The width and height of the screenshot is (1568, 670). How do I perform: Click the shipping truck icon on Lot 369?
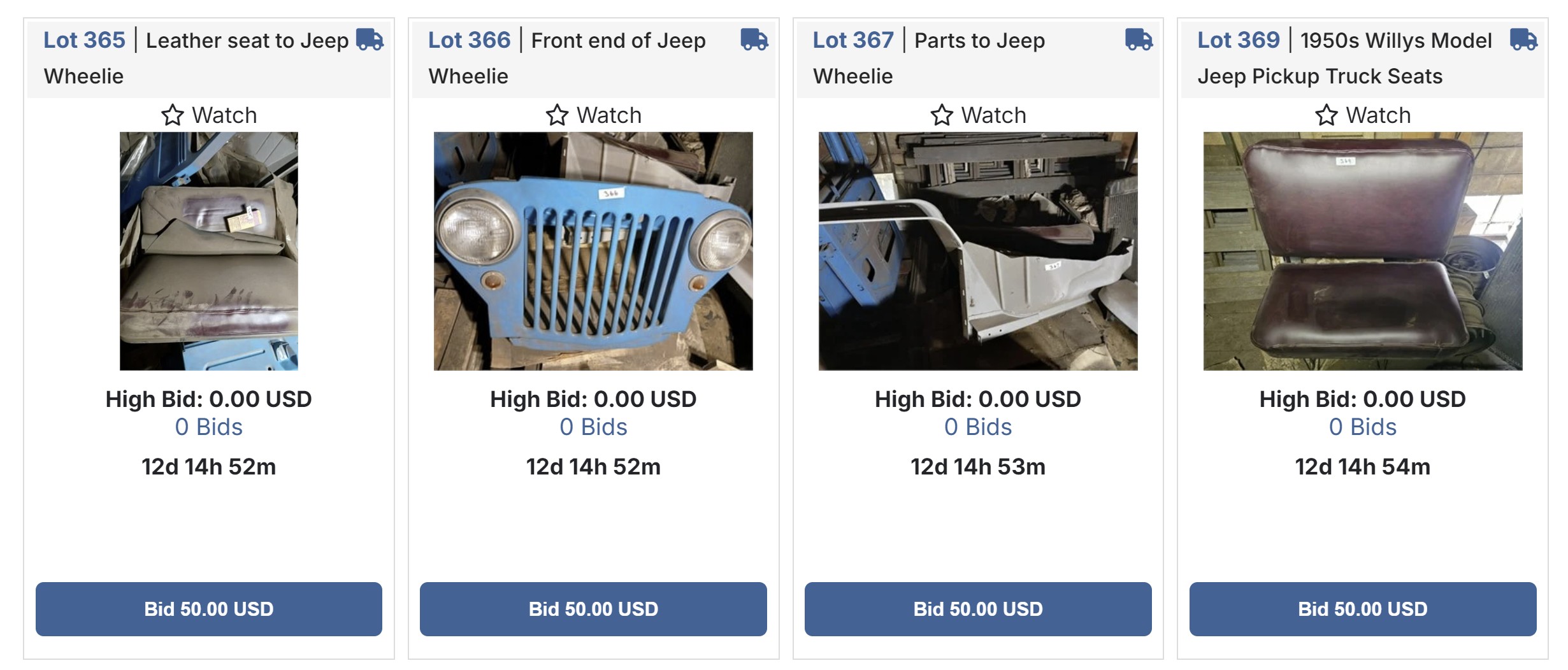[1523, 39]
